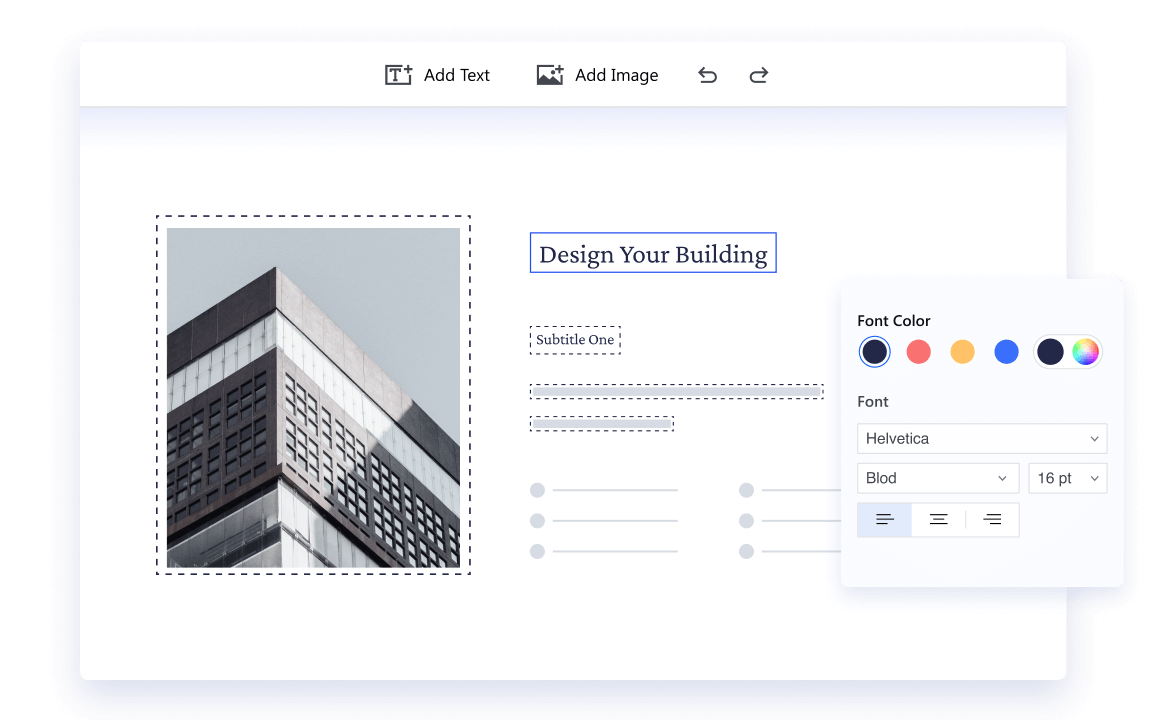Choose the red font color
The height and width of the screenshot is (720, 1160).
point(918,351)
